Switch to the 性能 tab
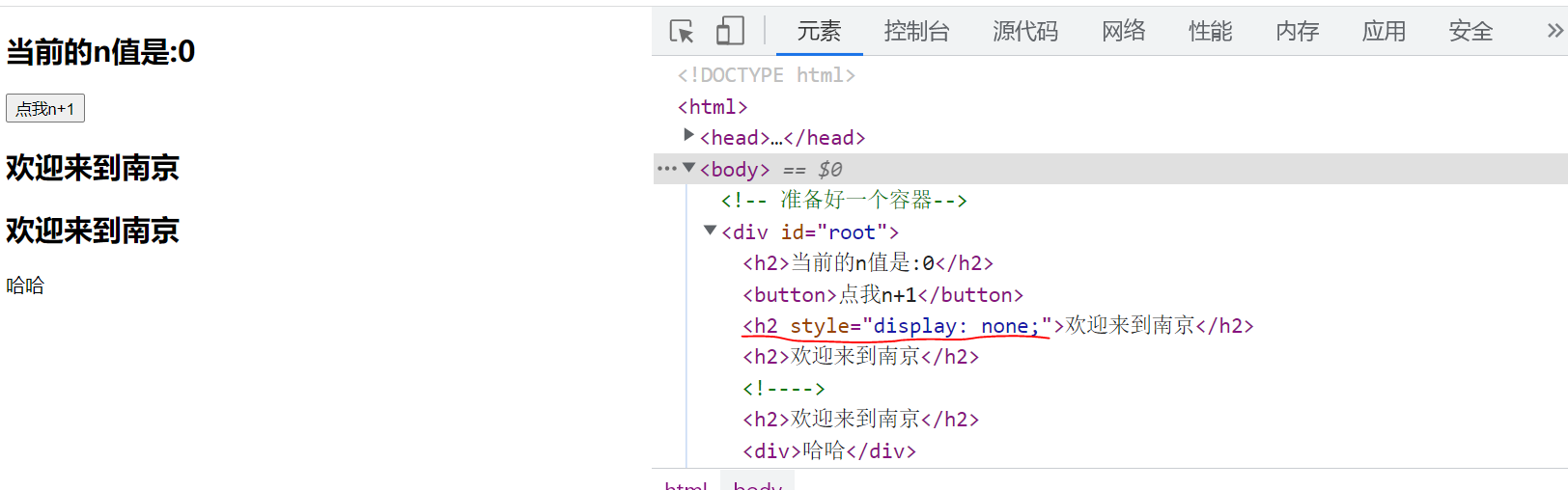 [x=1211, y=31]
